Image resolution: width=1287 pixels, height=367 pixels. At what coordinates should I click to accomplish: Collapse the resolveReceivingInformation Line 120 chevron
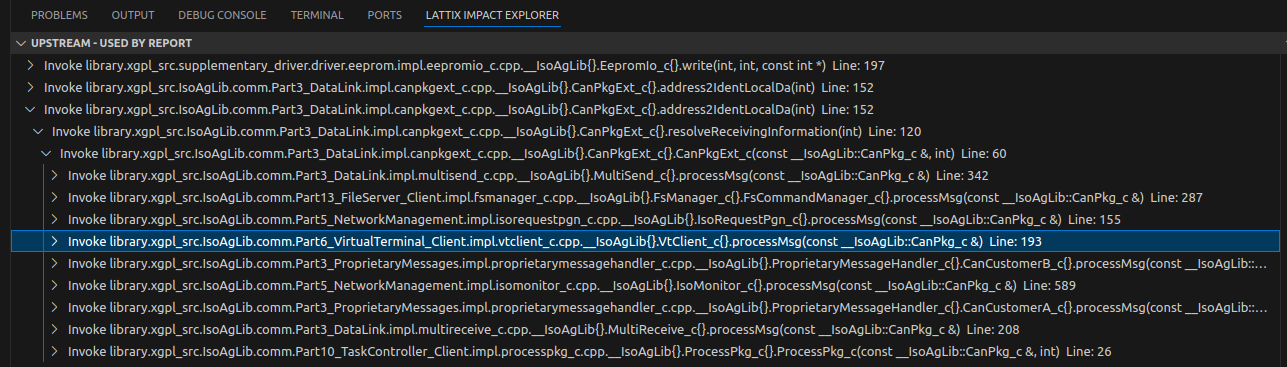[x=39, y=131]
